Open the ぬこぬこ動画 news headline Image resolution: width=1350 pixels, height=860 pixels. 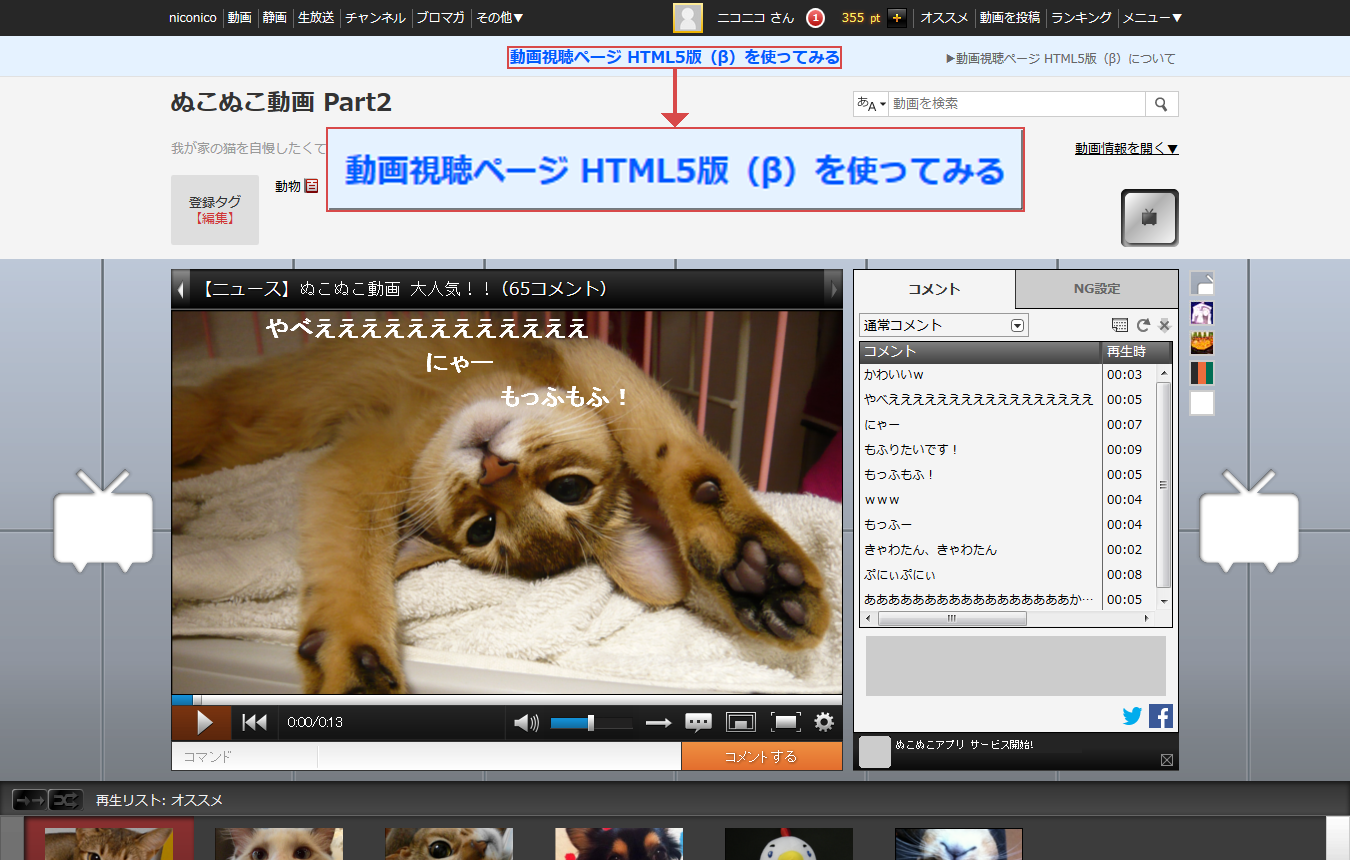403,290
